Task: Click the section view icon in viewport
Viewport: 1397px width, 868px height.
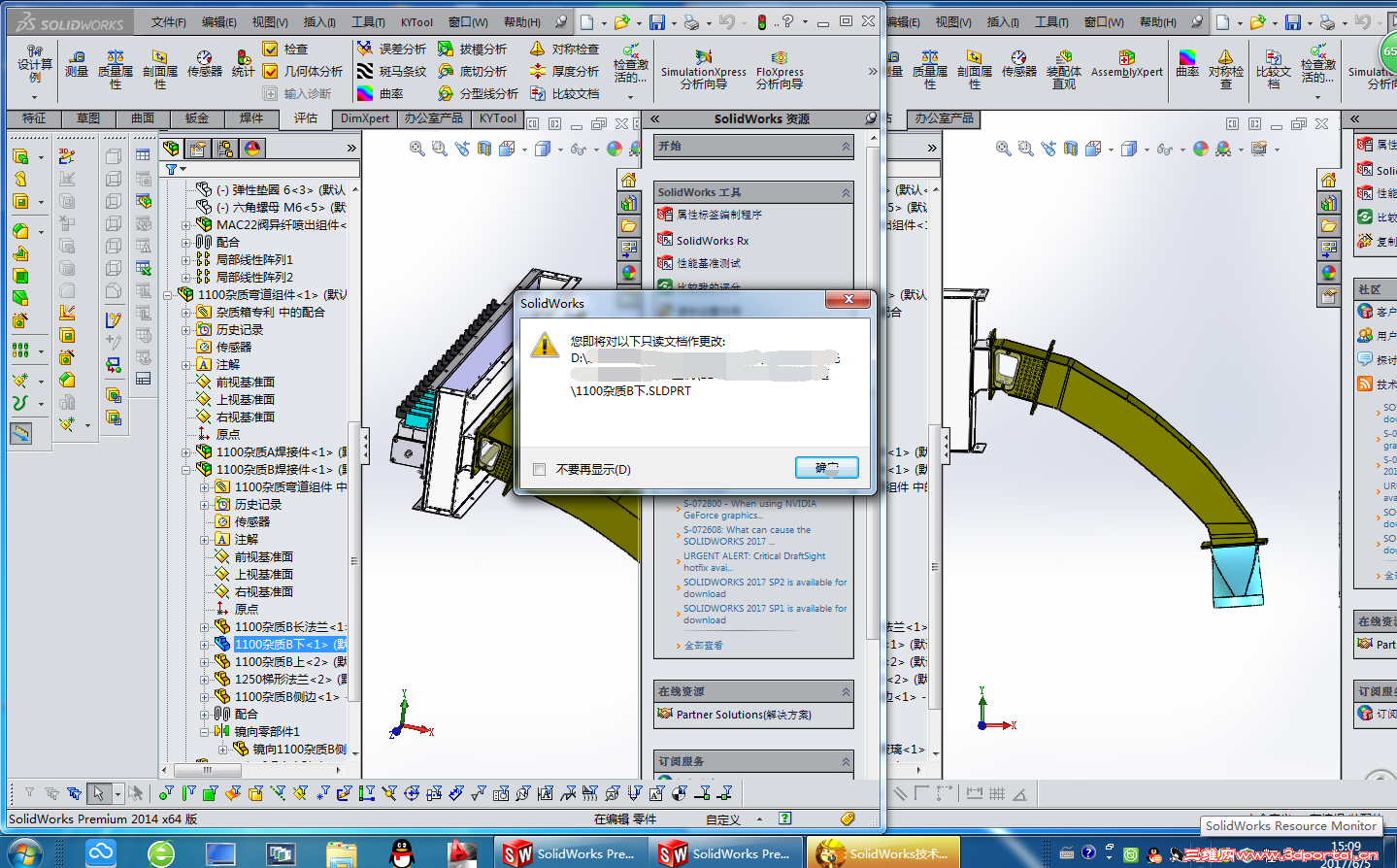Action: [x=484, y=149]
